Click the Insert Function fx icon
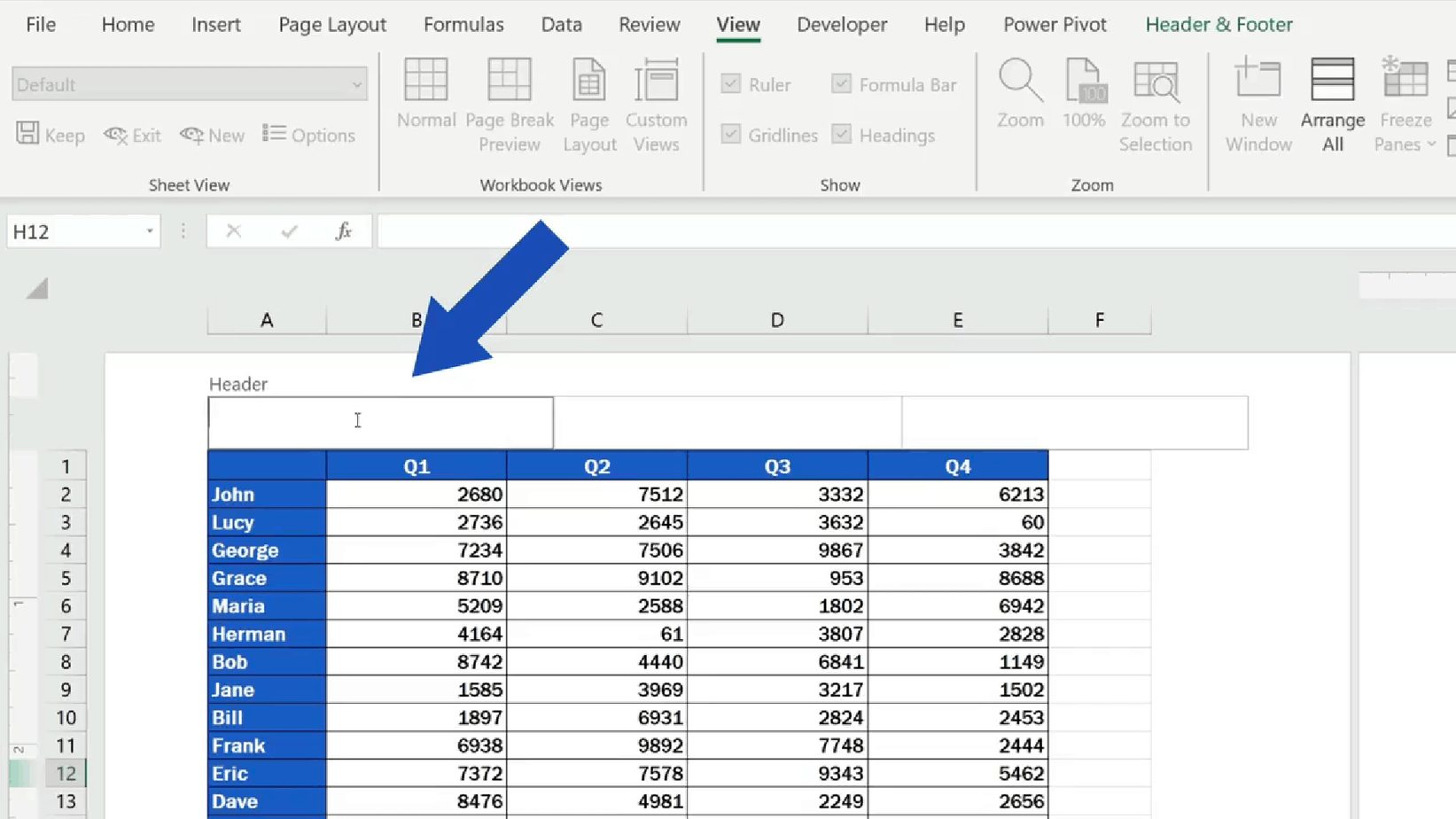This screenshot has width=1456, height=819. pyautogui.click(x=344, y=230)
